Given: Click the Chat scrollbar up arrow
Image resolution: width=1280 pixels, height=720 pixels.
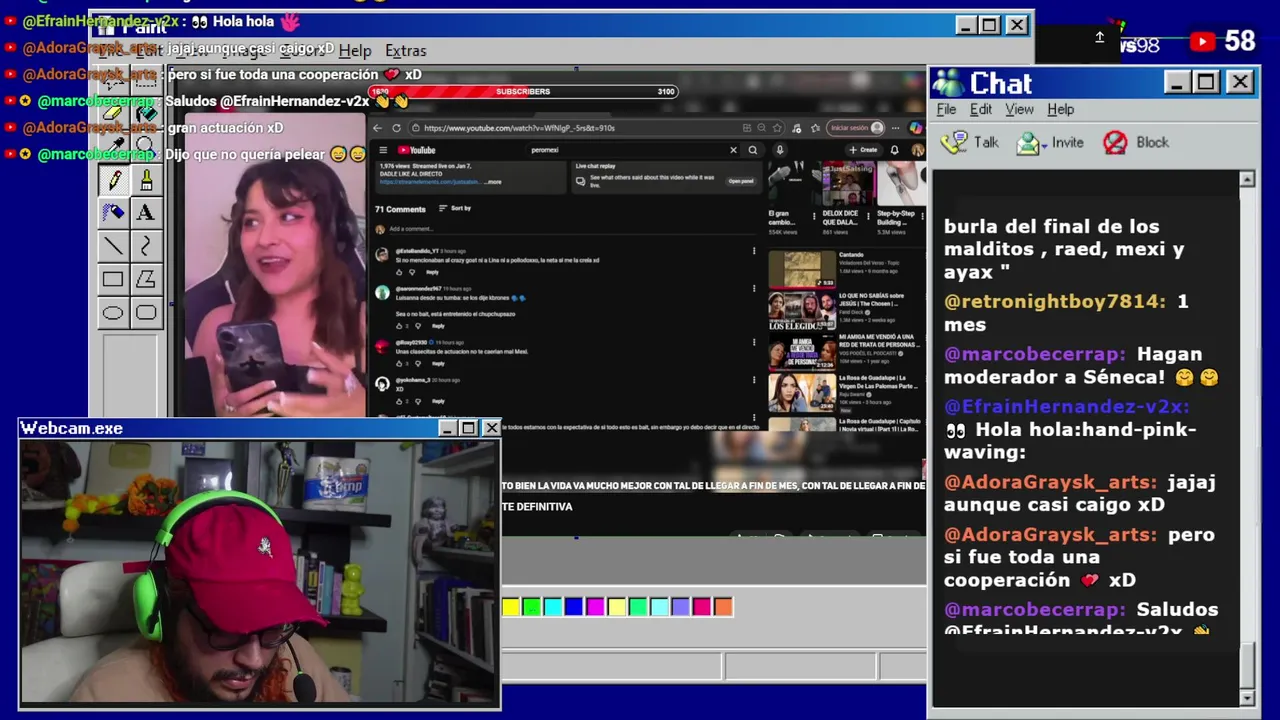Looking at the screenshot, I should click(1247, 179).
